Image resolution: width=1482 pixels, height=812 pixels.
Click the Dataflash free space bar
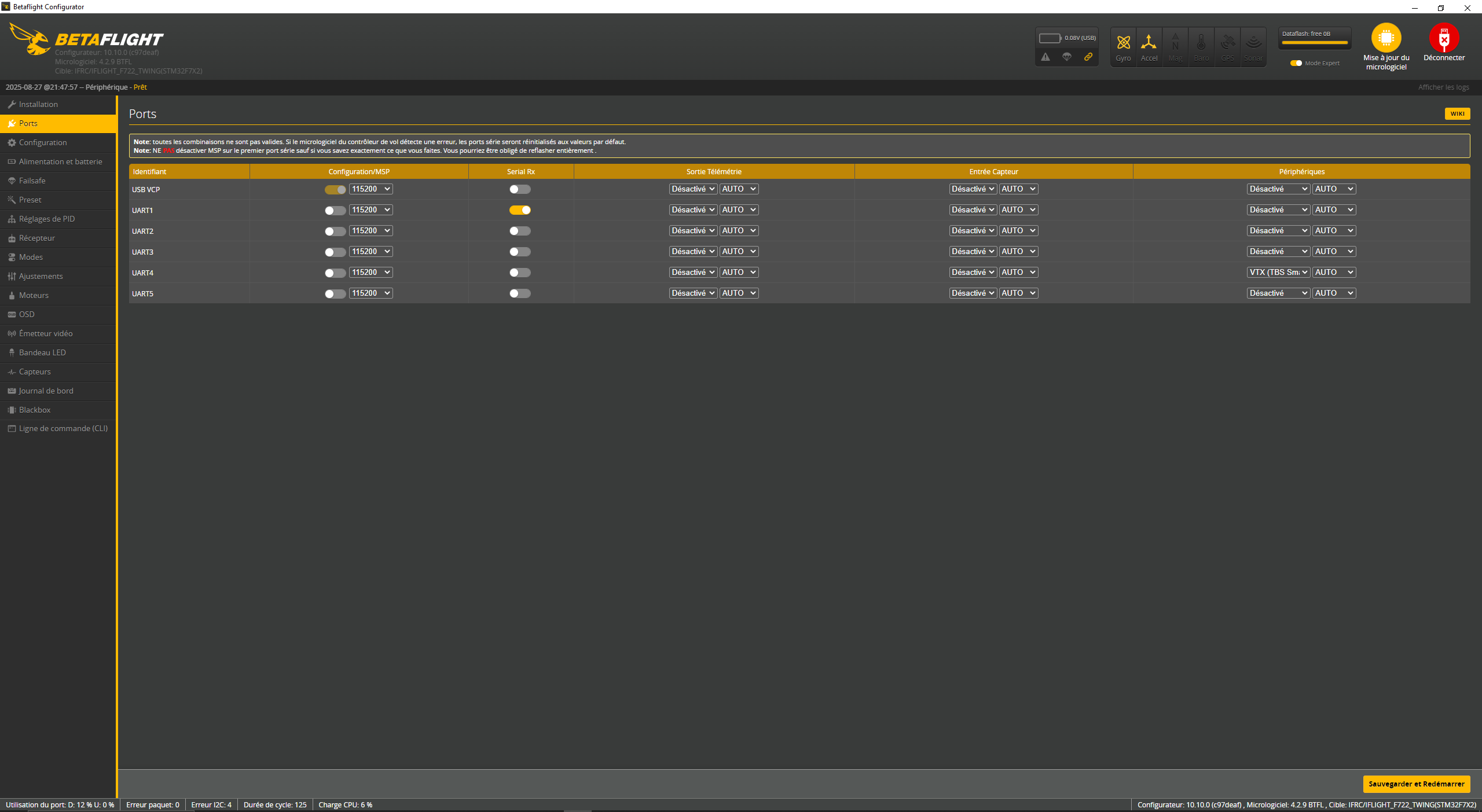1315,42
